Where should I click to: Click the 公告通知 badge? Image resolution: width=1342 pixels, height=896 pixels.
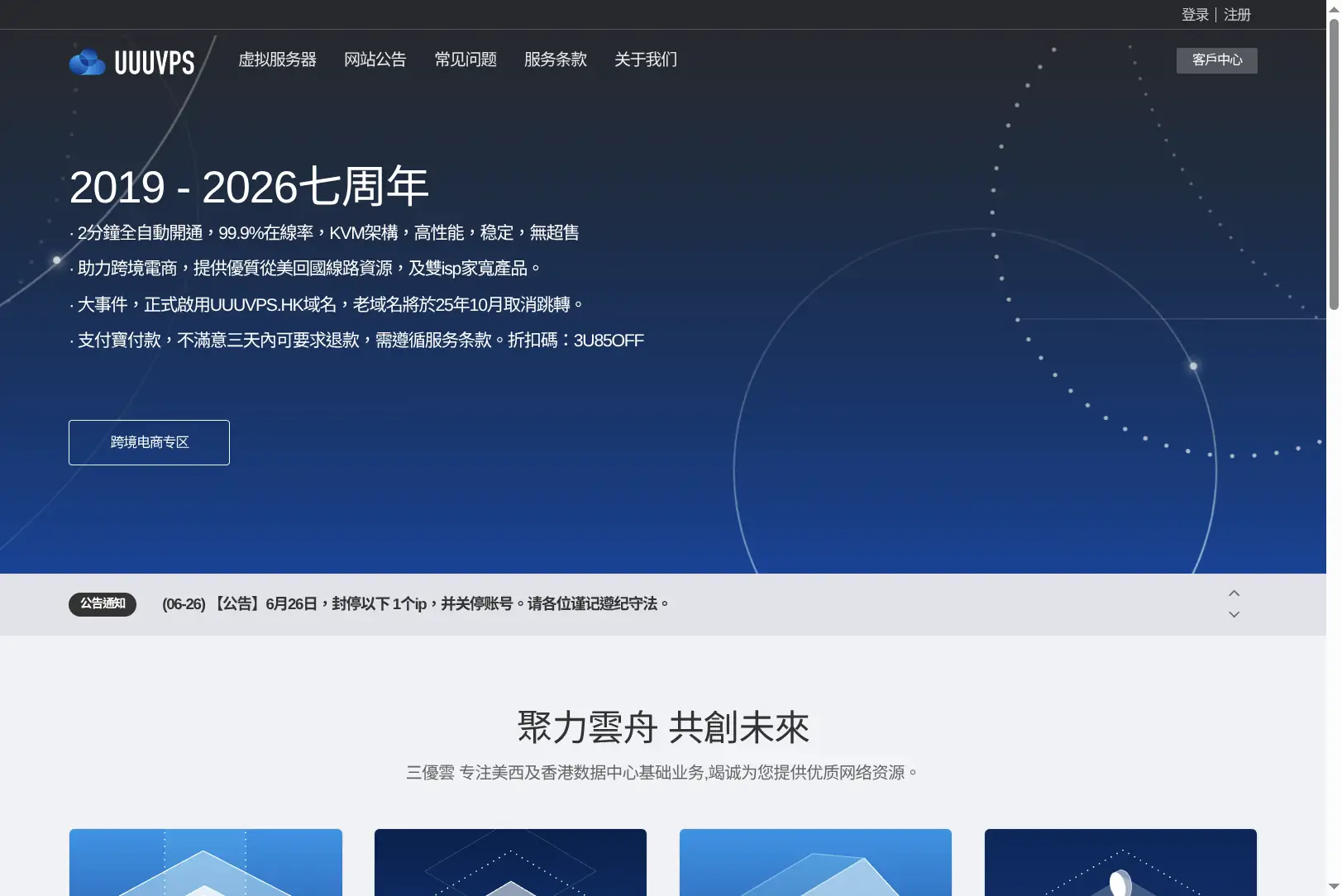[x=103, y=604]
